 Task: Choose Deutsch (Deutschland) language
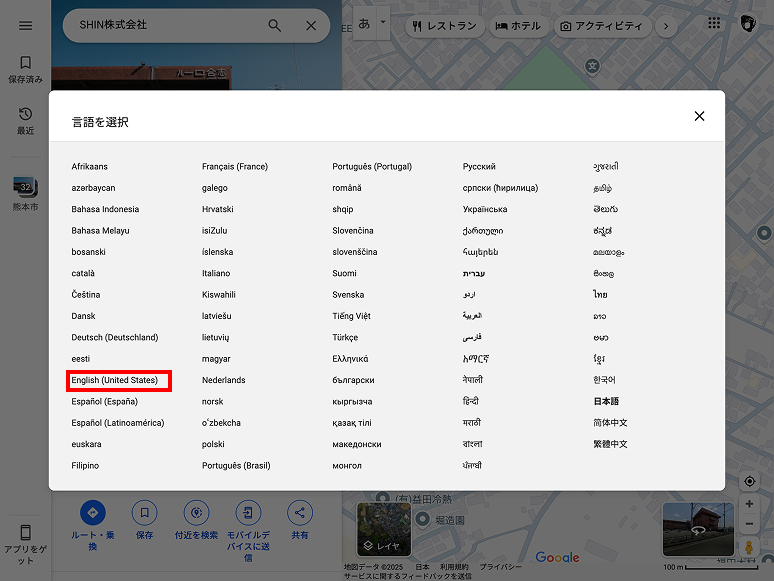click(115, 338)
